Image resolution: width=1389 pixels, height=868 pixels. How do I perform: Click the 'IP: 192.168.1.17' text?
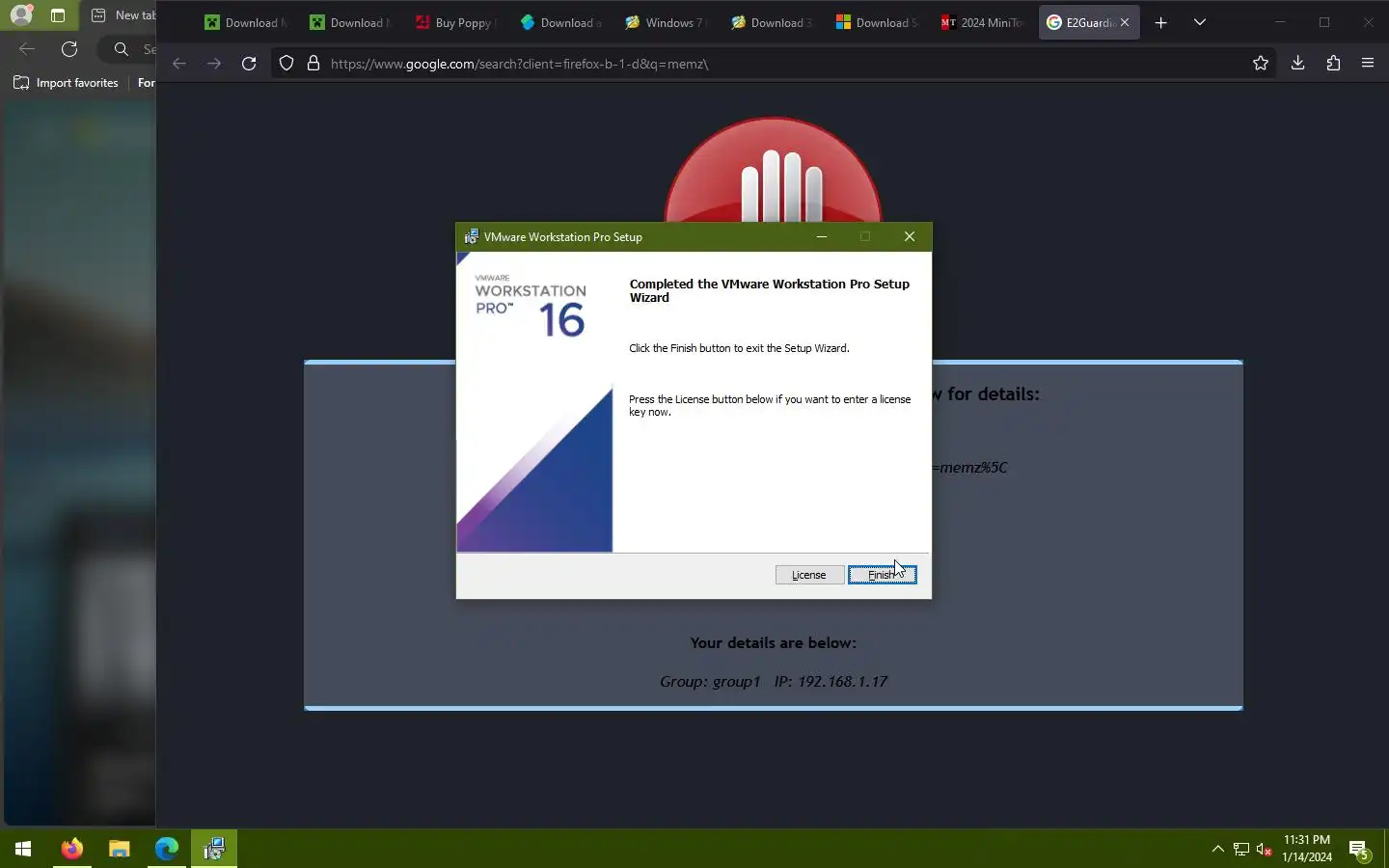tap(831, 681)
